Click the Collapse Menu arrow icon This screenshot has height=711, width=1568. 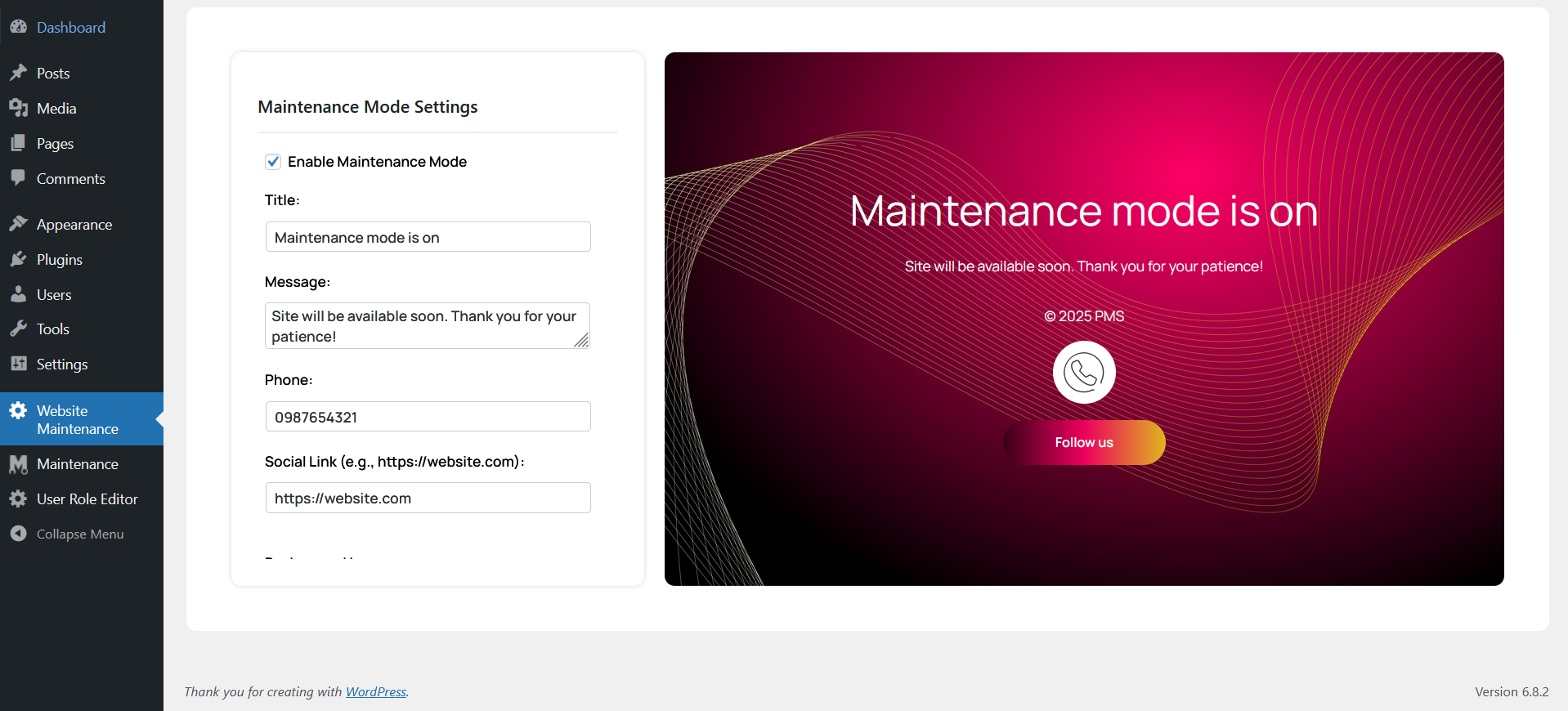coord(18,534)
